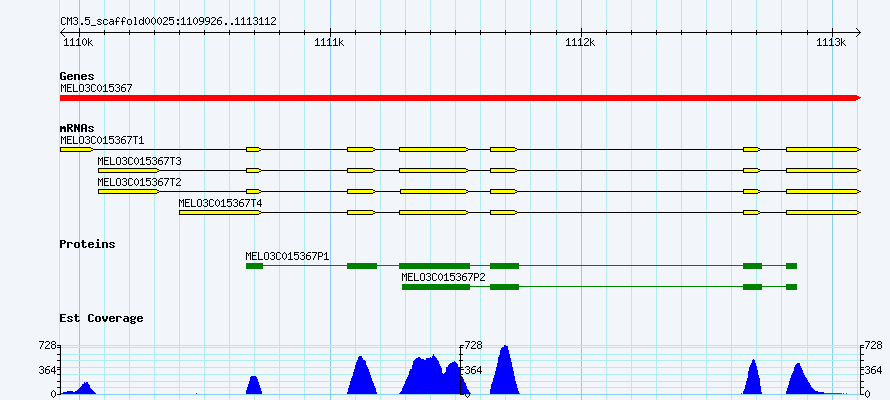Open the MELO3C015367T2 transcript label
This screenshot has width=890, height=400.
[x=140, y=182]
